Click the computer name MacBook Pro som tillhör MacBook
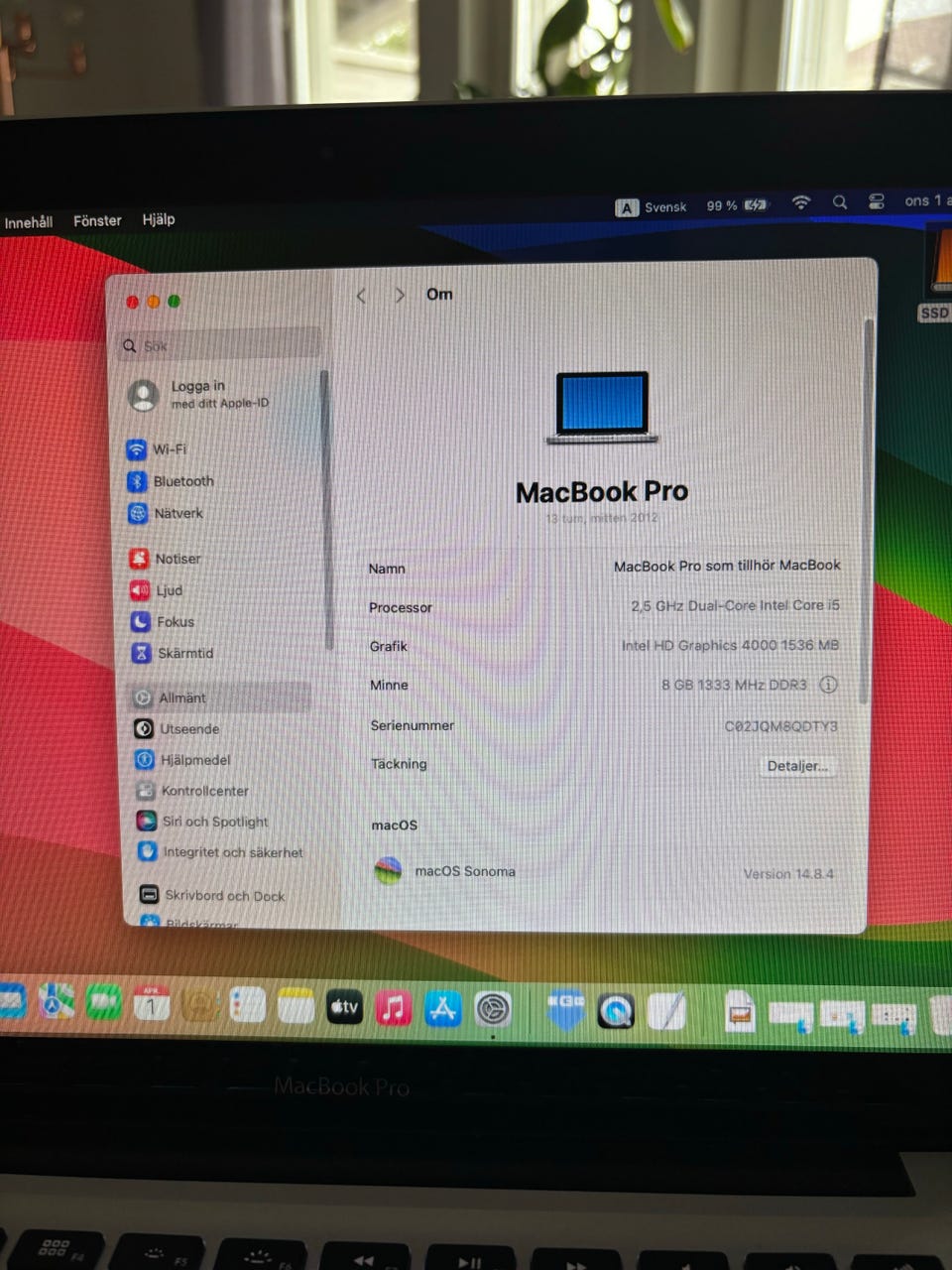The height and width of the screenshot is (1270, 952). (x=727, y=566)
